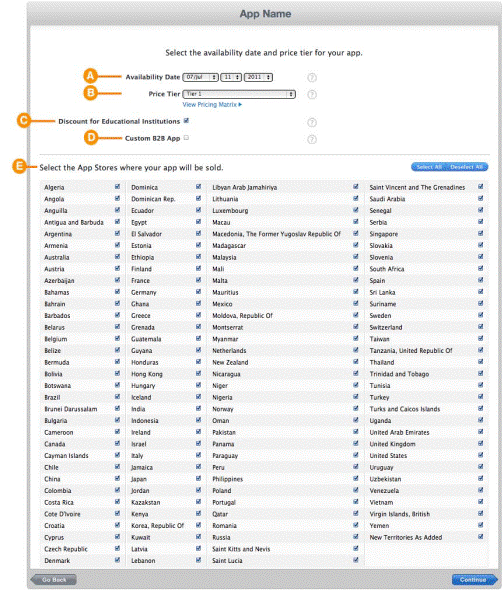
Task: Toggle the Canada store checkbox
Action: (117, 443)
